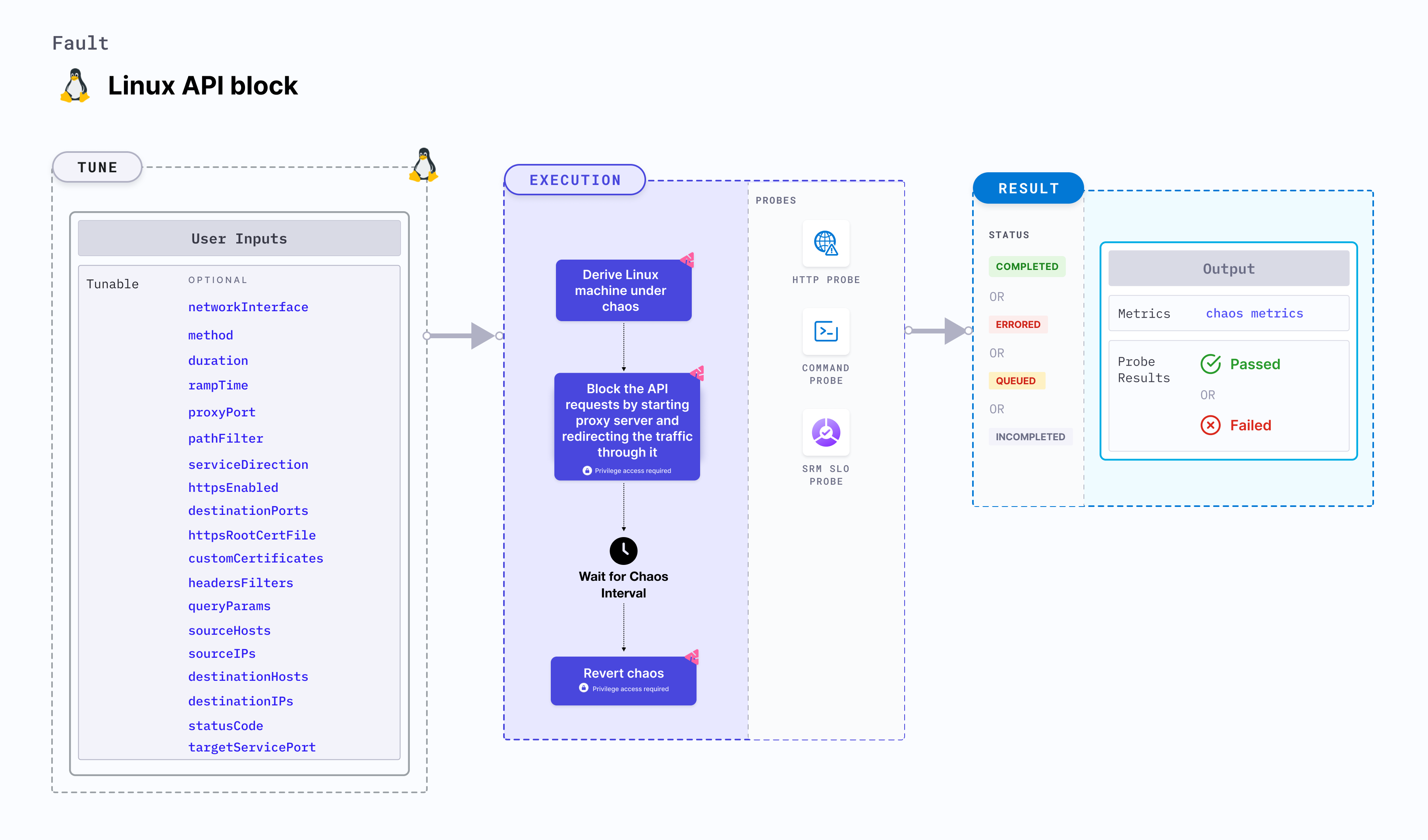Click the Command probe terminal icon

pyautogui.click(x=826, y=331)
